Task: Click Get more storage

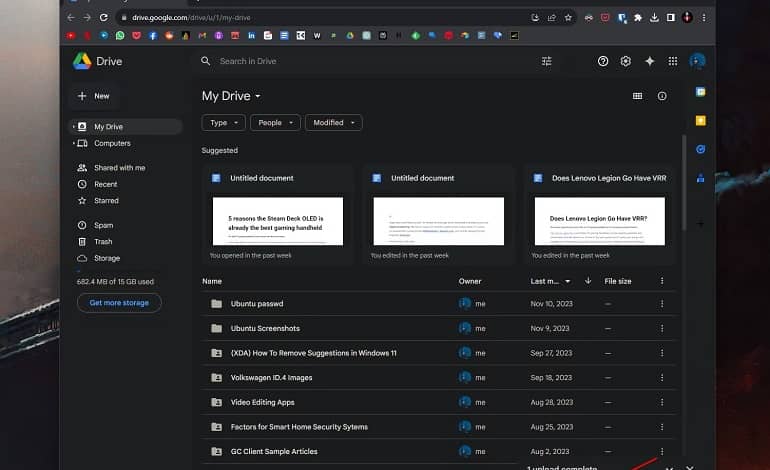Action: click(119, 303)
